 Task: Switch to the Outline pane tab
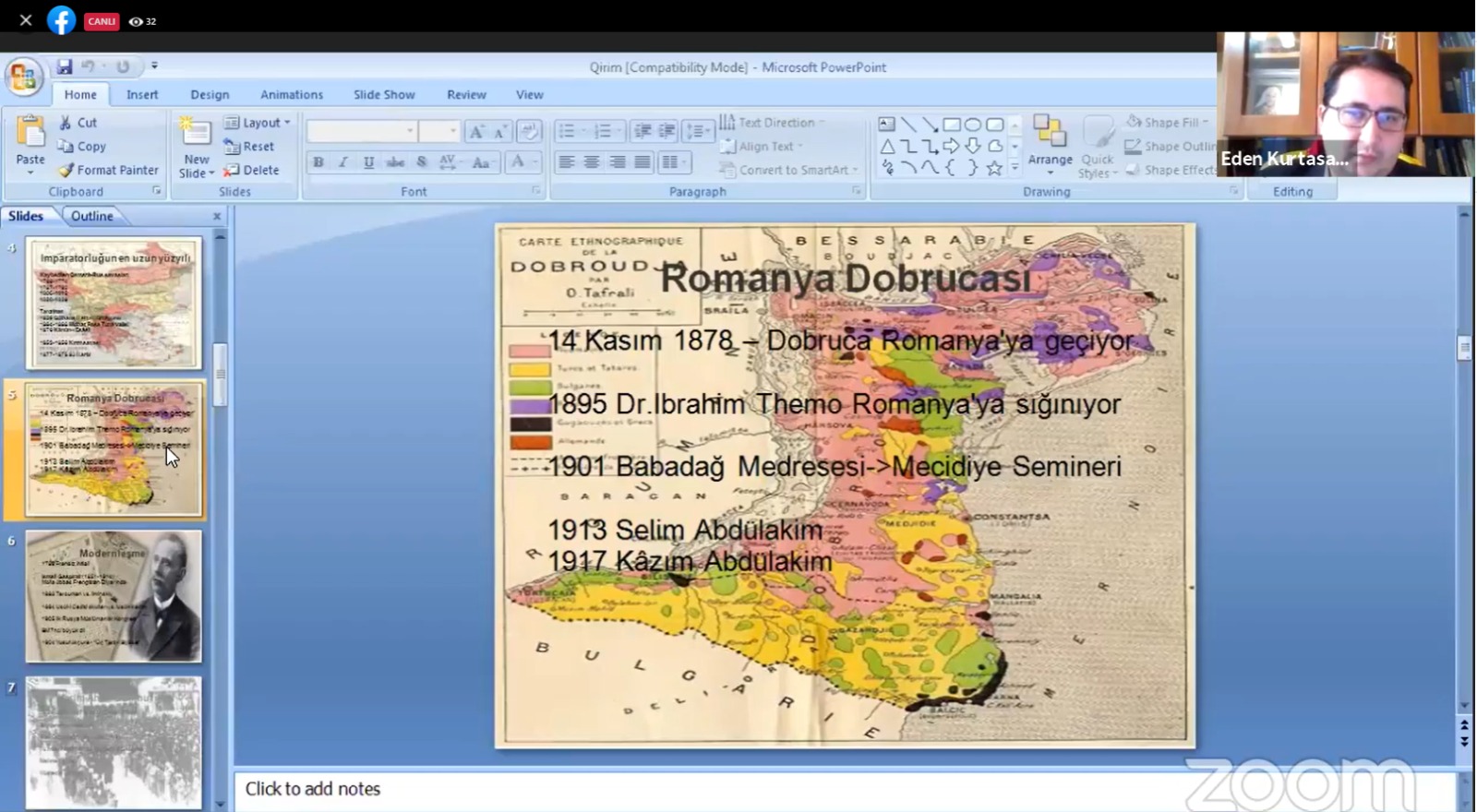coord(92,216)
